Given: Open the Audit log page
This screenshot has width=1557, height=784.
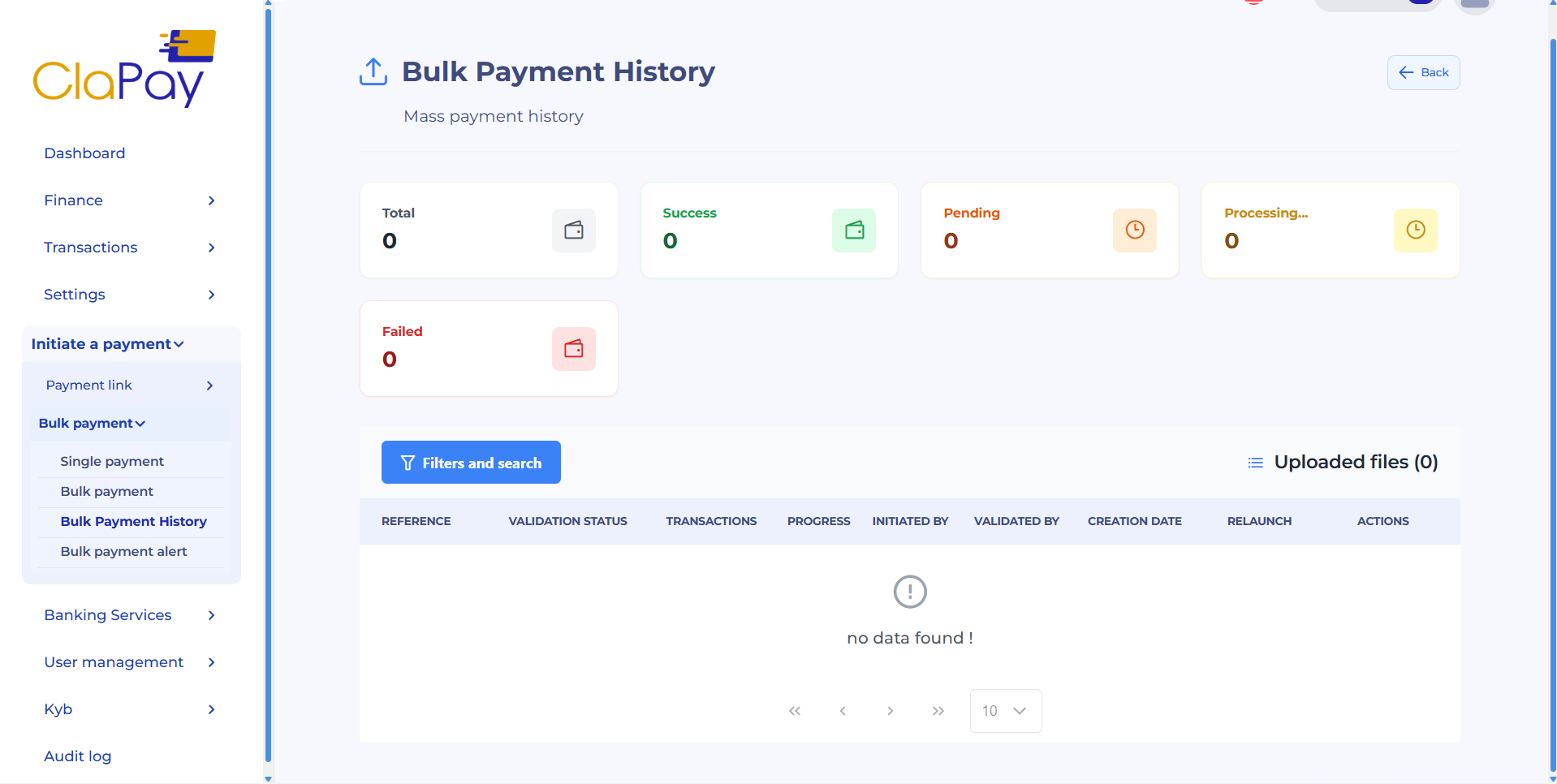Looking at the screenshot, I should pyautogui.click(x=77, y=756).
